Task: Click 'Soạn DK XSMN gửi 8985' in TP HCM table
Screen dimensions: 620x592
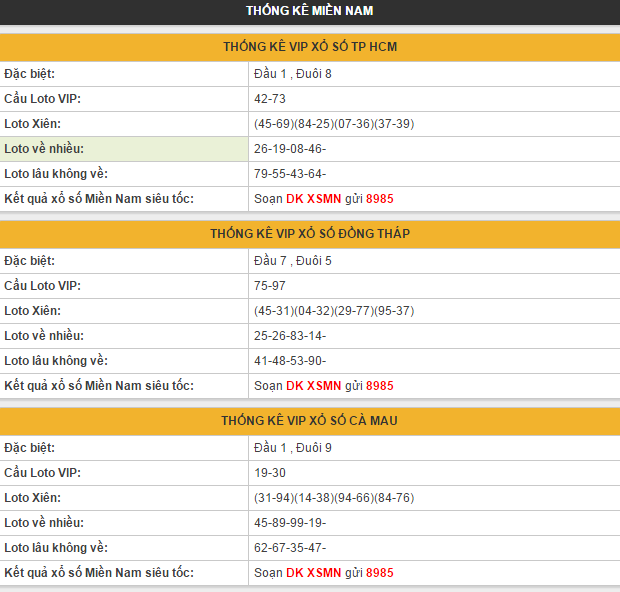Action: click(323, 199)
